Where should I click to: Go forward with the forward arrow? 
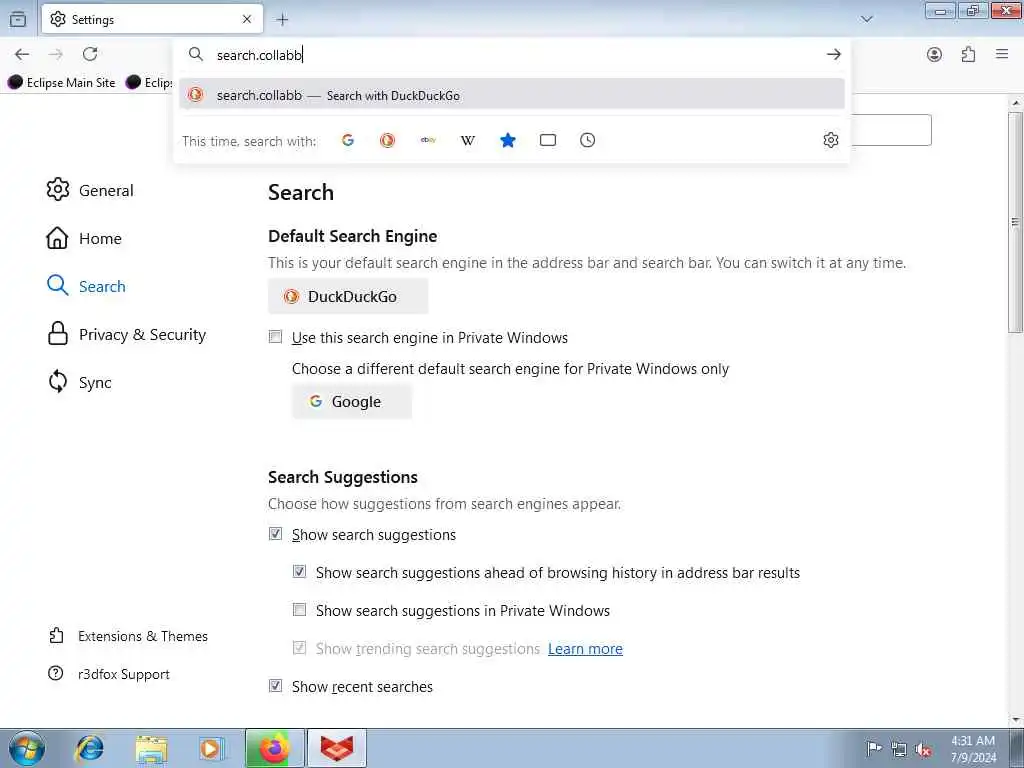click(x=56, y=54)
